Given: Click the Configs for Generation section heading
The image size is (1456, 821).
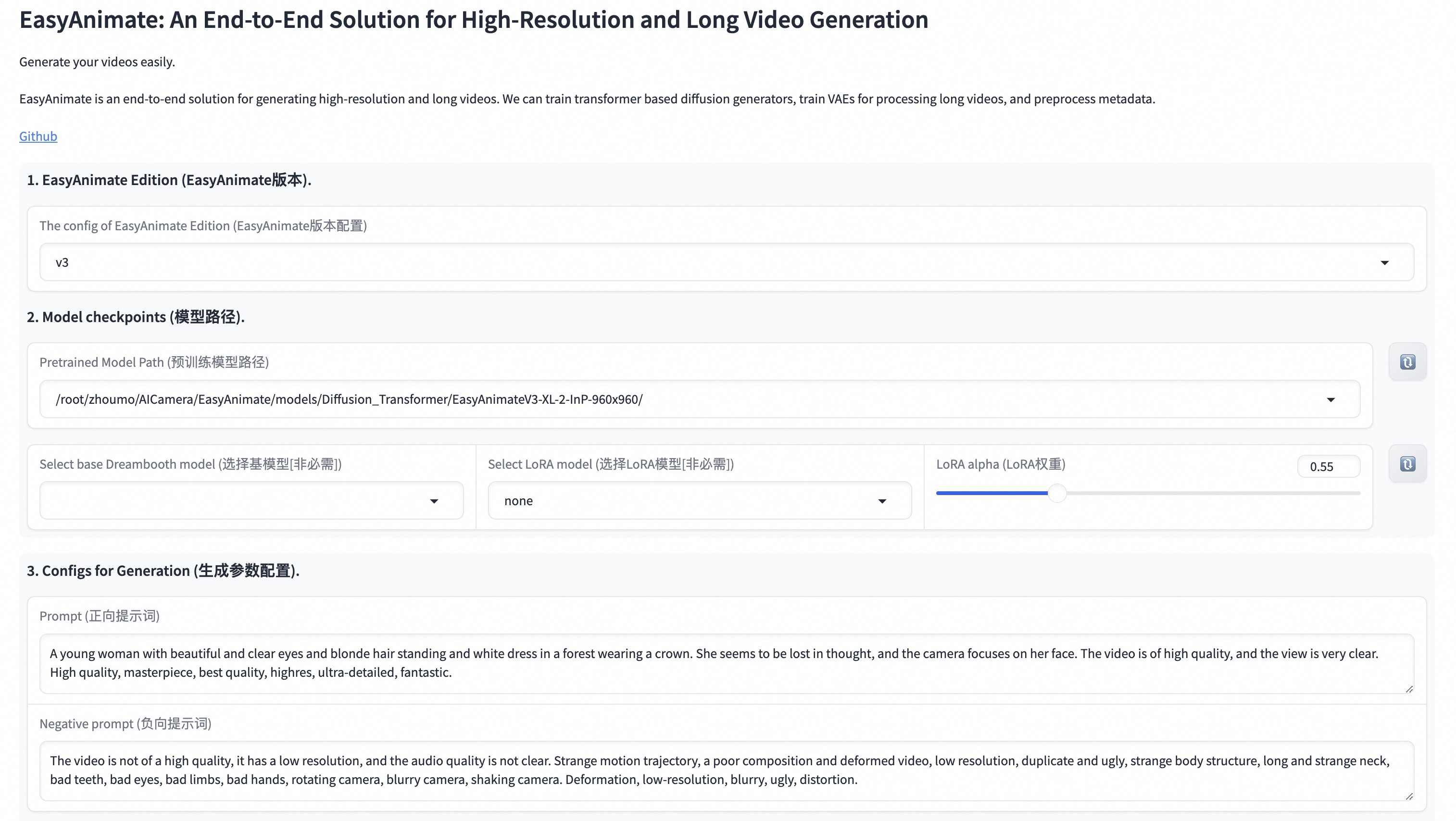Looking at the screenshot, I should pos(163,571).
